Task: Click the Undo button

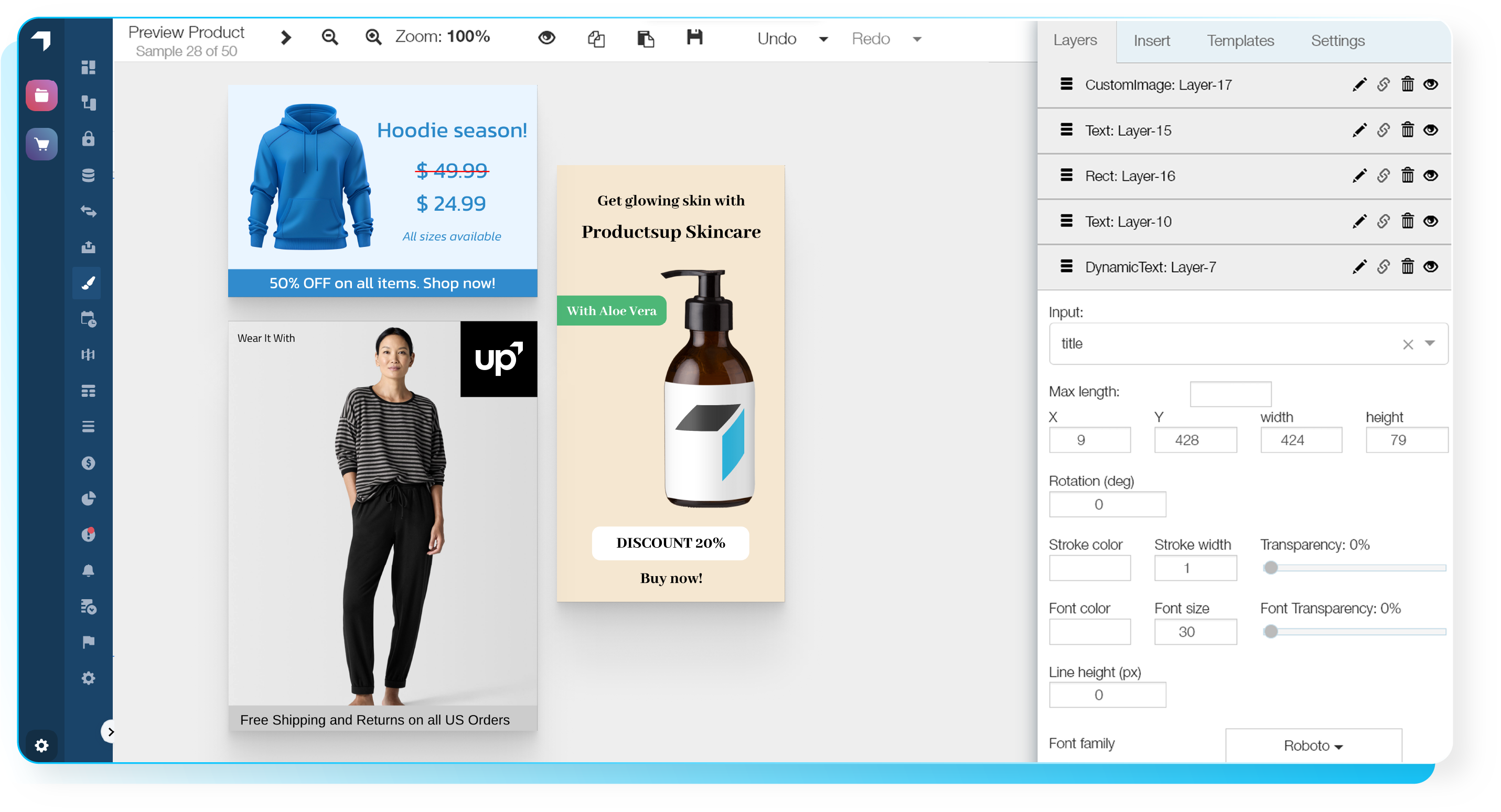Action: (776, 39)
